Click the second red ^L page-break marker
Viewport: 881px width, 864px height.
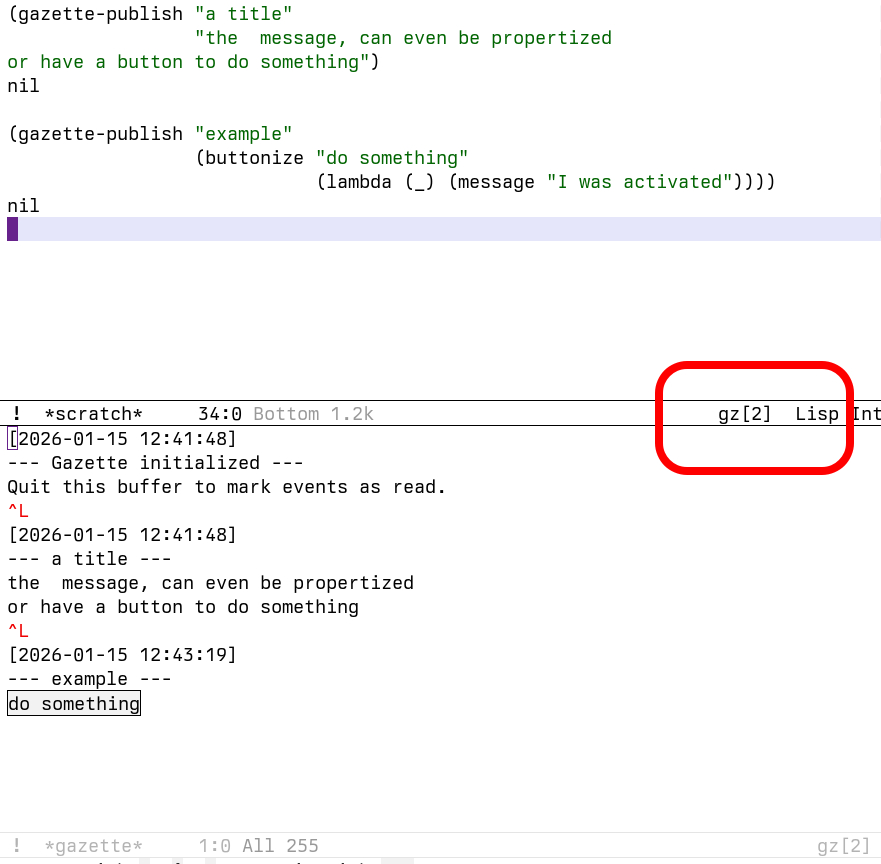click(17, 630)
